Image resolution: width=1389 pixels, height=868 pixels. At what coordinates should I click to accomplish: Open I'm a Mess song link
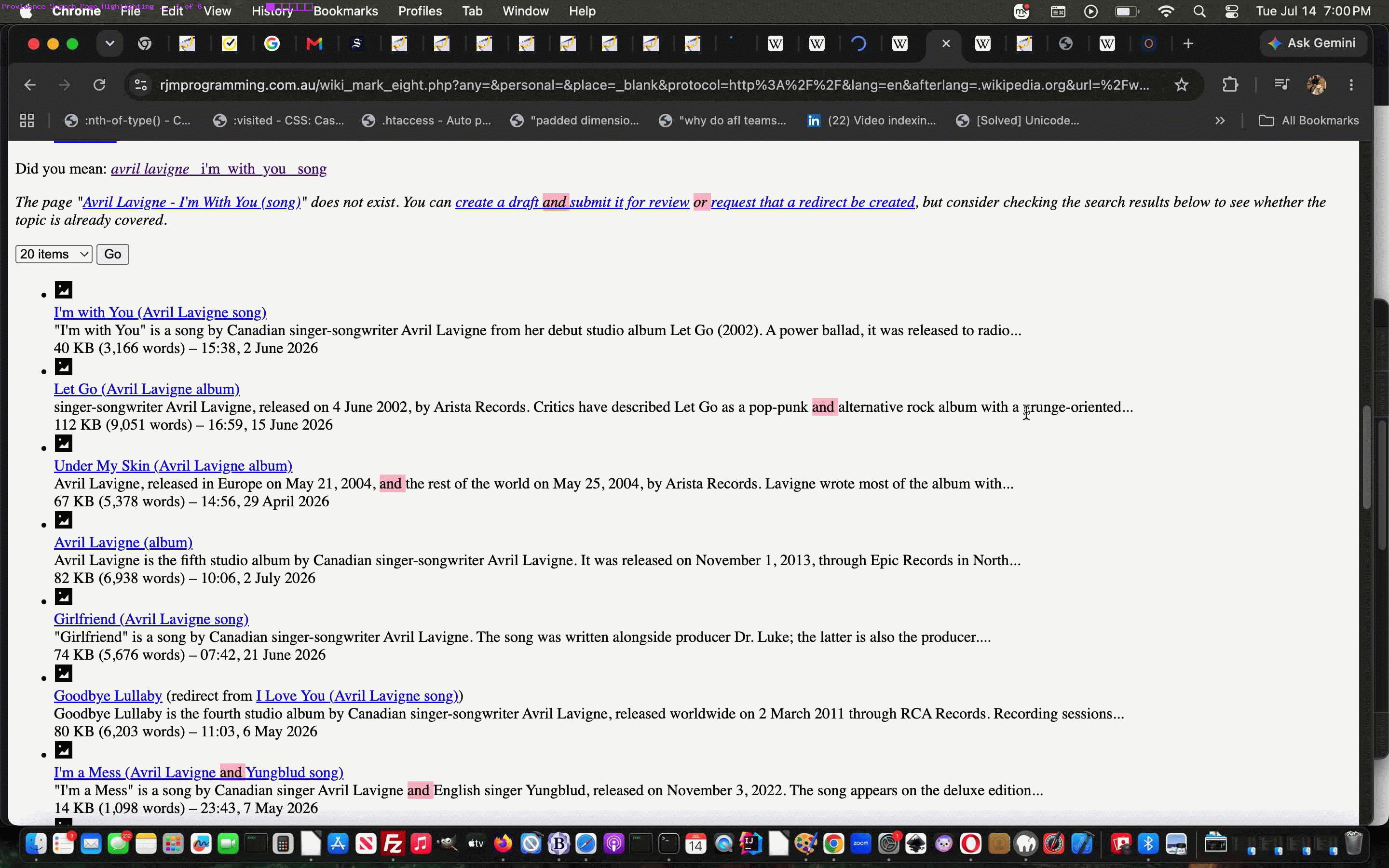pos(199,772)
